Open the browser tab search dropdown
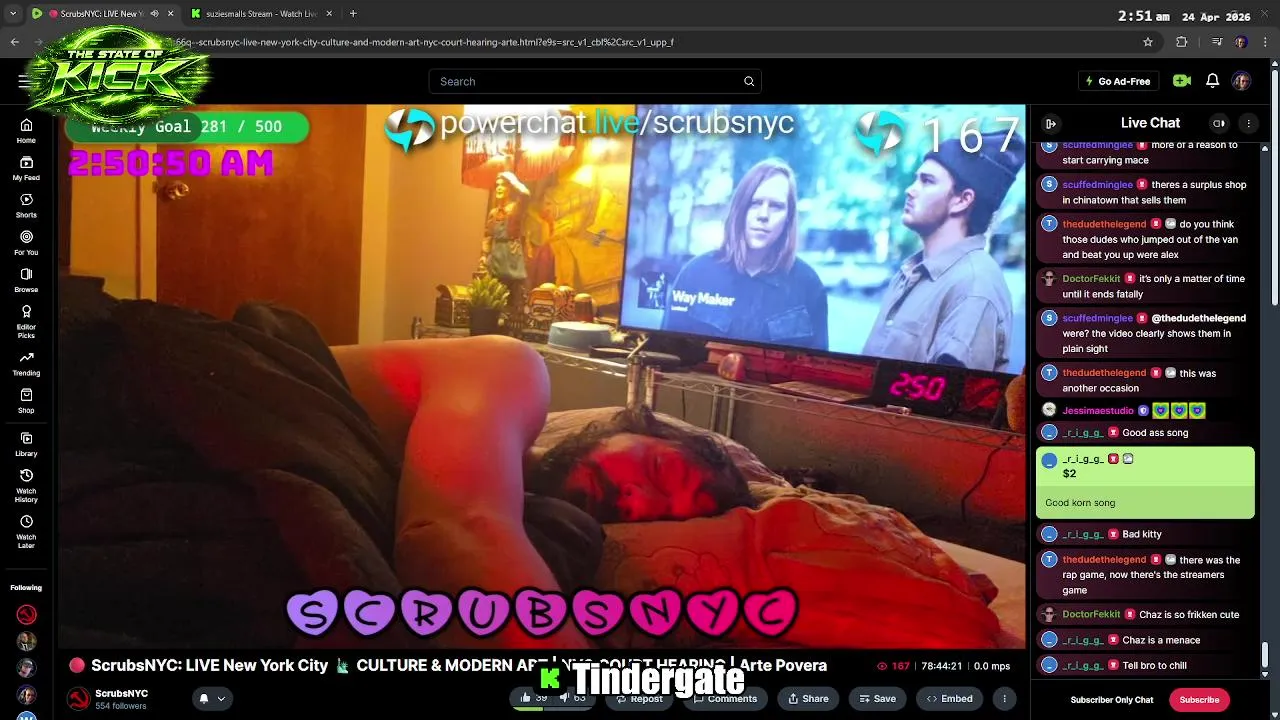The image size is (1280, 720). tap(13, 14)
